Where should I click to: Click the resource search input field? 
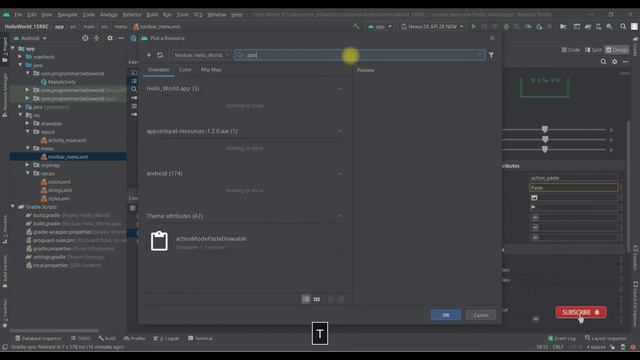pyautogui.click(x=360, y=55)
